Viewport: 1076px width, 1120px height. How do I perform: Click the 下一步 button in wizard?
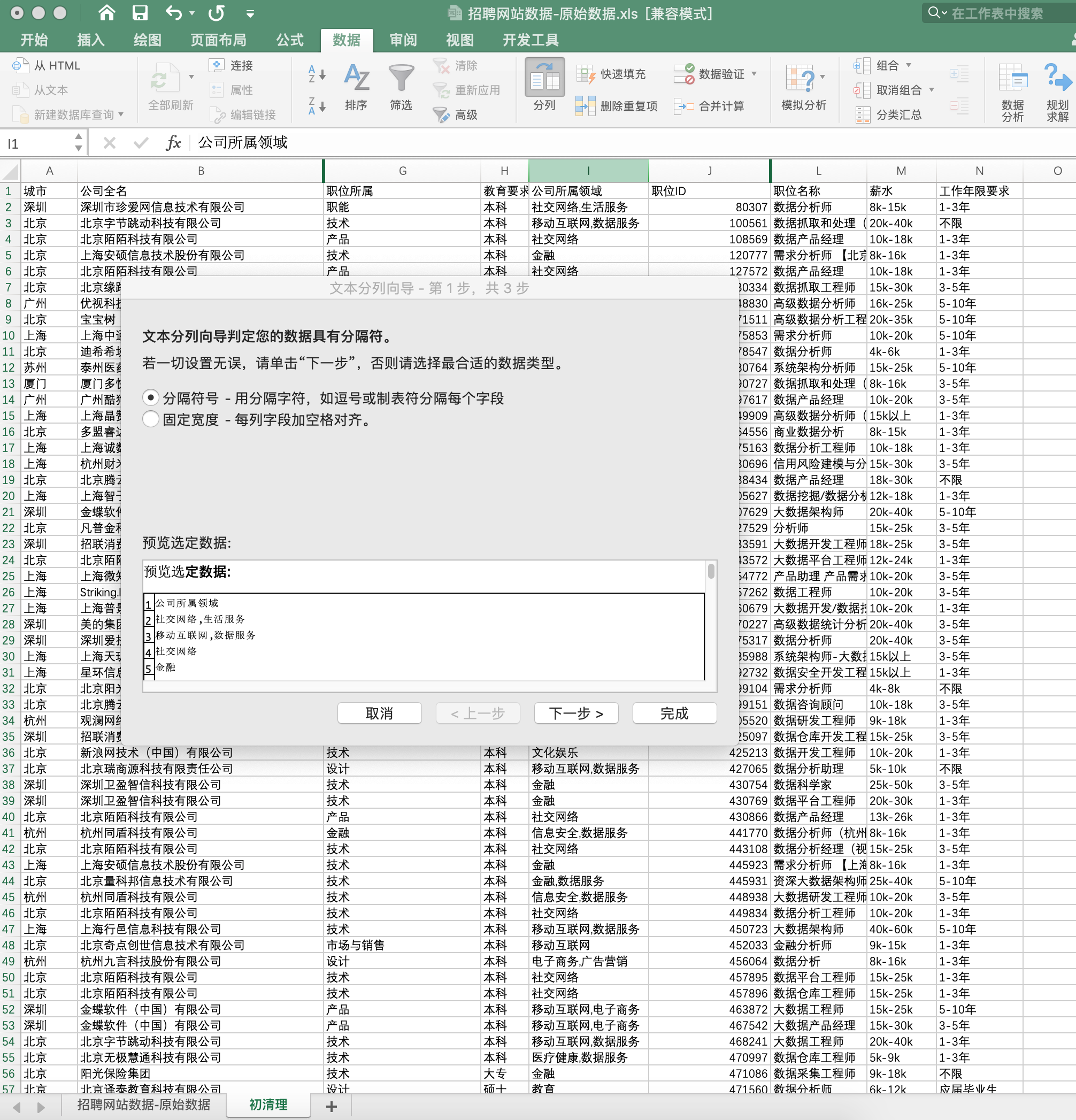[576, 713]
